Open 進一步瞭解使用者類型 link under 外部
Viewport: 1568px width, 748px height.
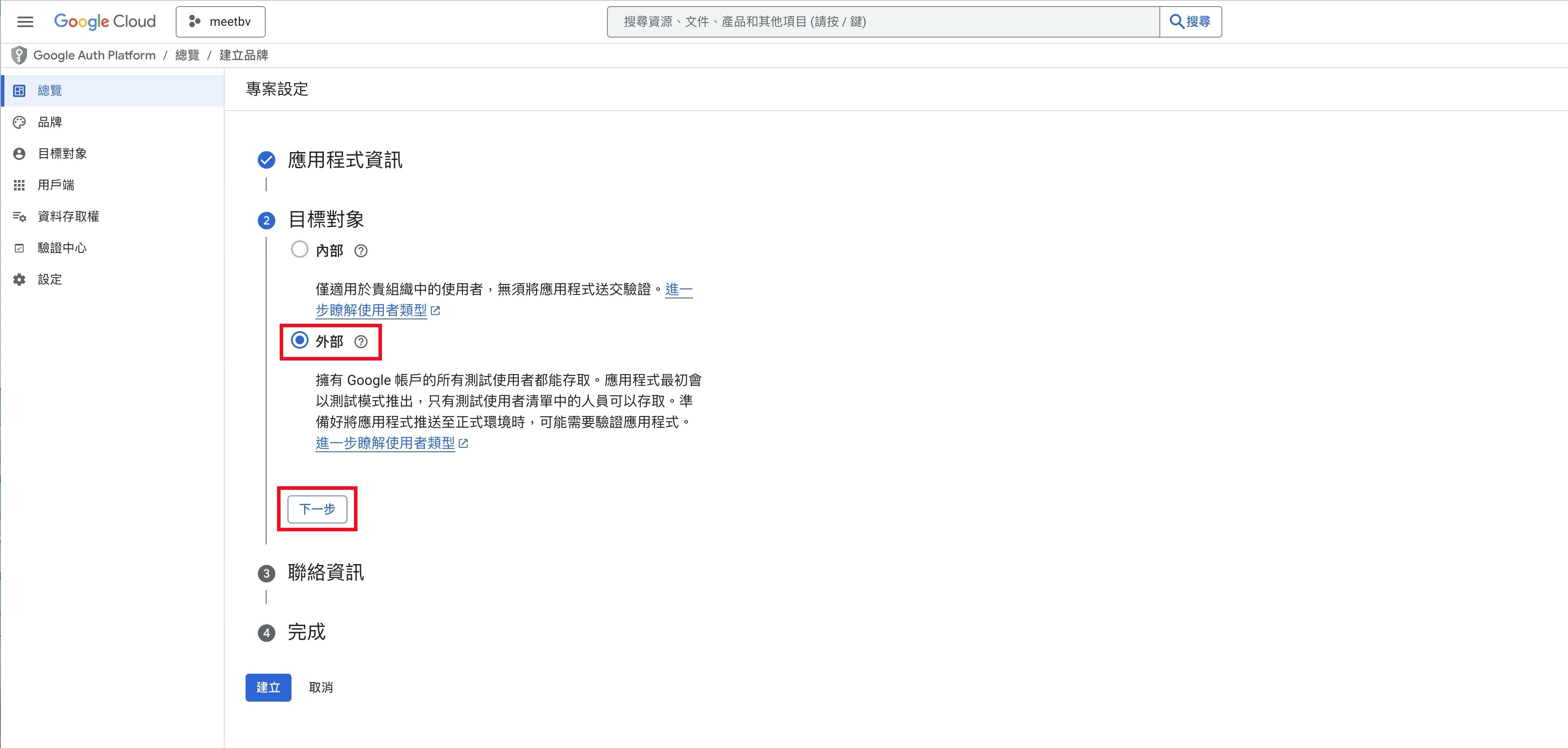(385, 443)
